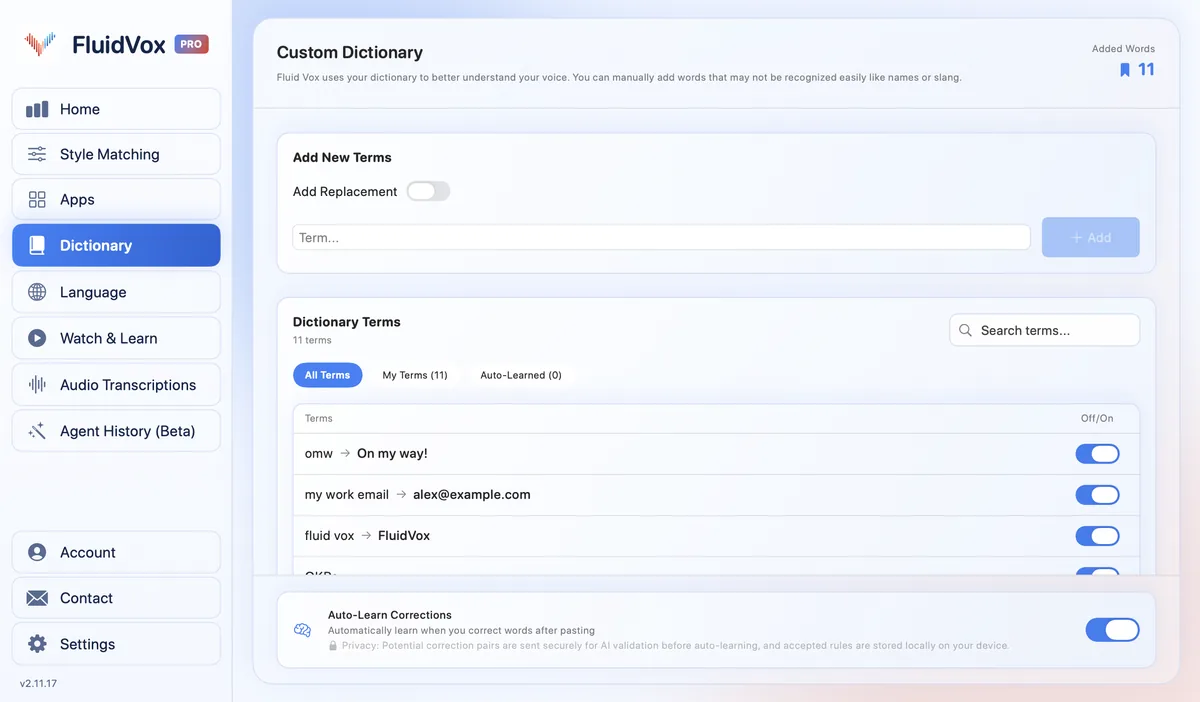
Task: Open the Account page
Action: coord(116,552)
